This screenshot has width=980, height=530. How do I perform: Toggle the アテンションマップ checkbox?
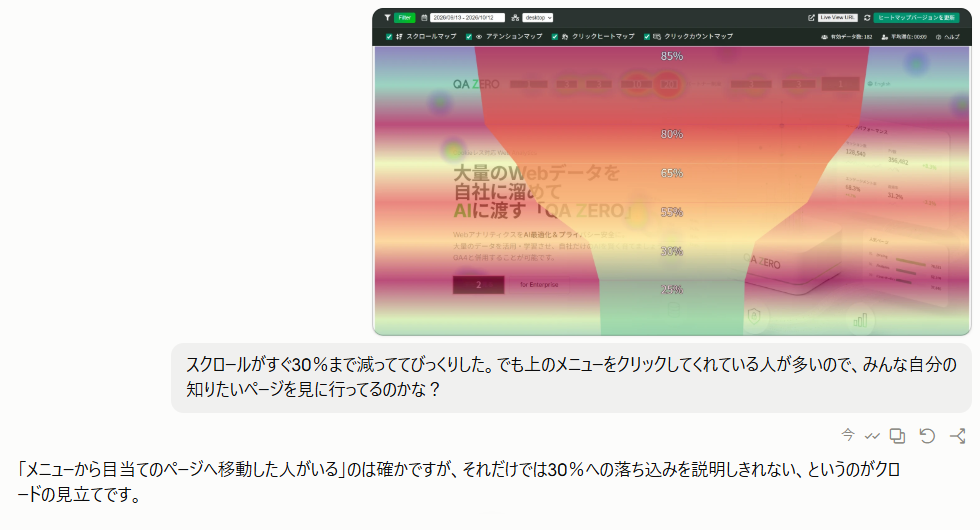point(469,37)
